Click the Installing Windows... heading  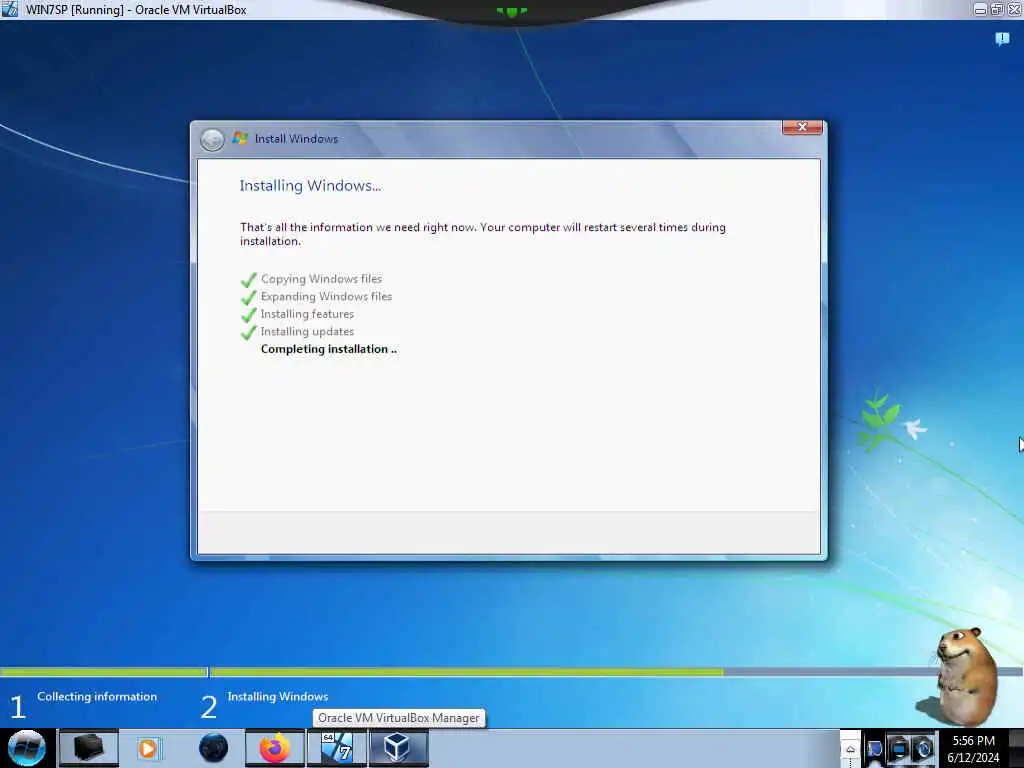click(x=310, y=185)
